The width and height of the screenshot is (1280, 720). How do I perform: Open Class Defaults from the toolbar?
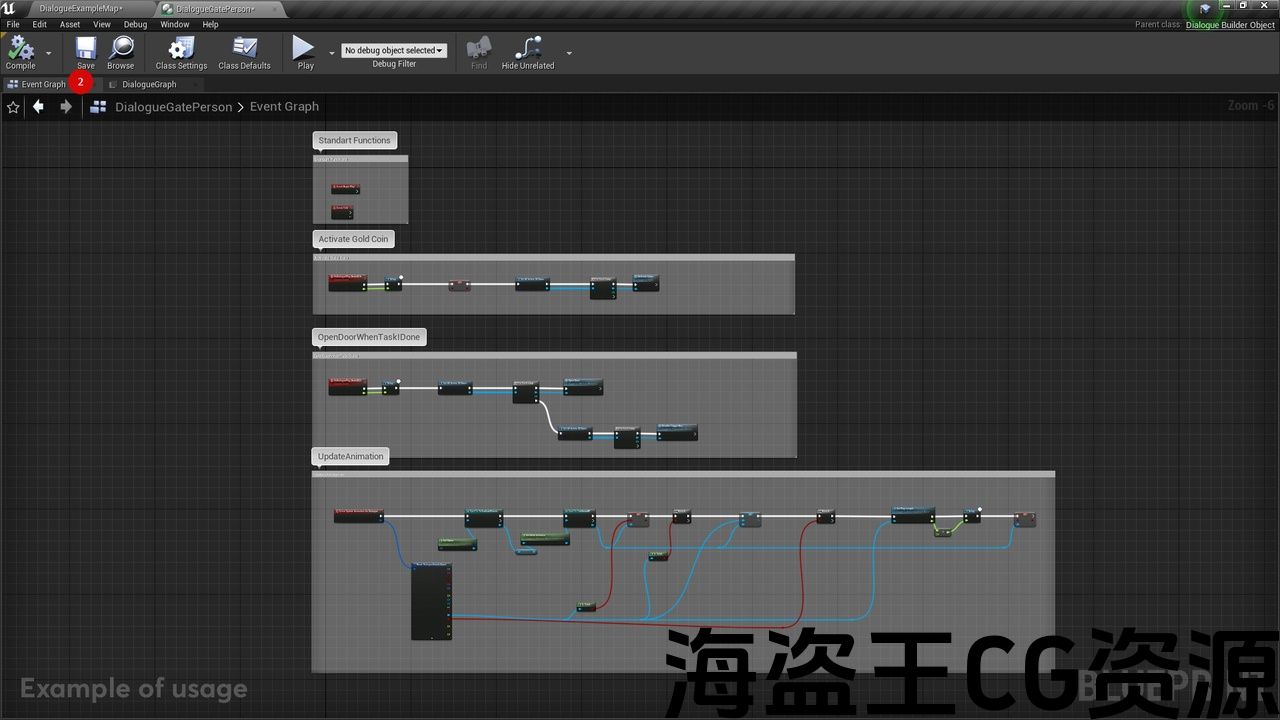[244, 48]
